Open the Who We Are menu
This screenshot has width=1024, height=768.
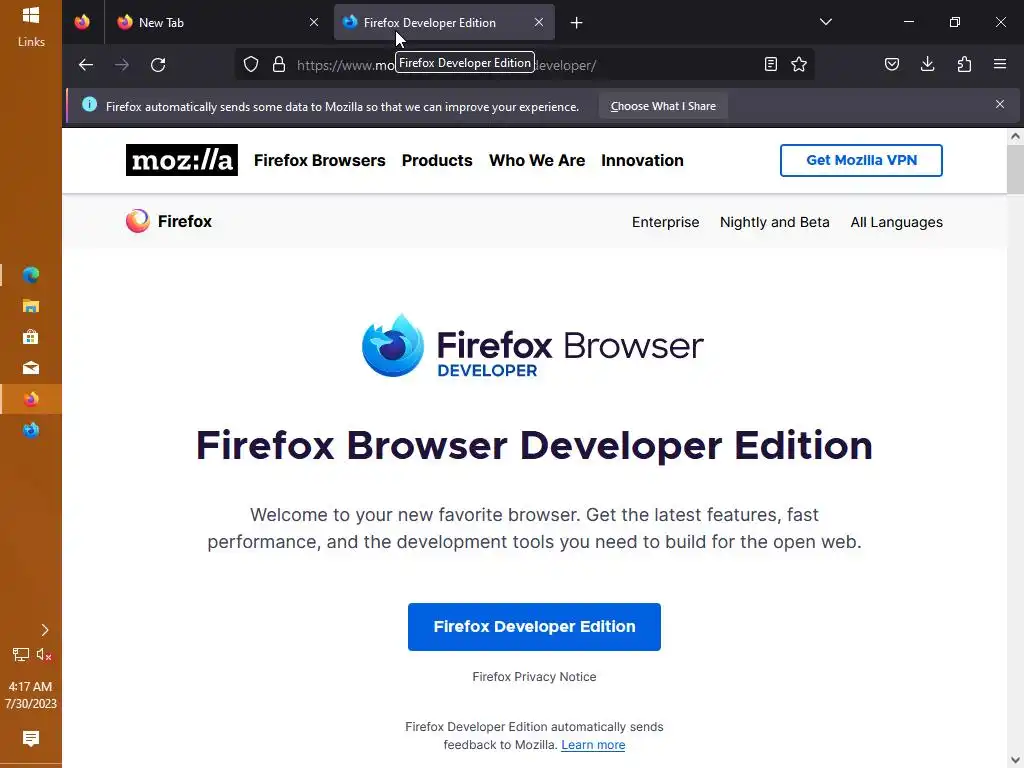pos(537,161)
